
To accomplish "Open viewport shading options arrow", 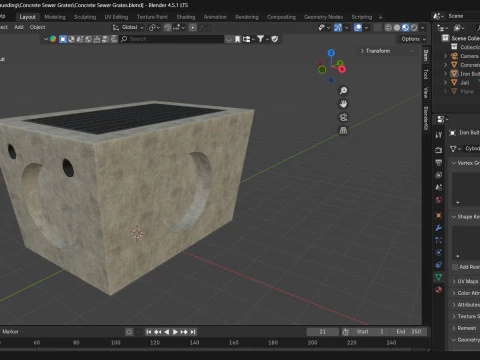I will [x=422, y=27].
